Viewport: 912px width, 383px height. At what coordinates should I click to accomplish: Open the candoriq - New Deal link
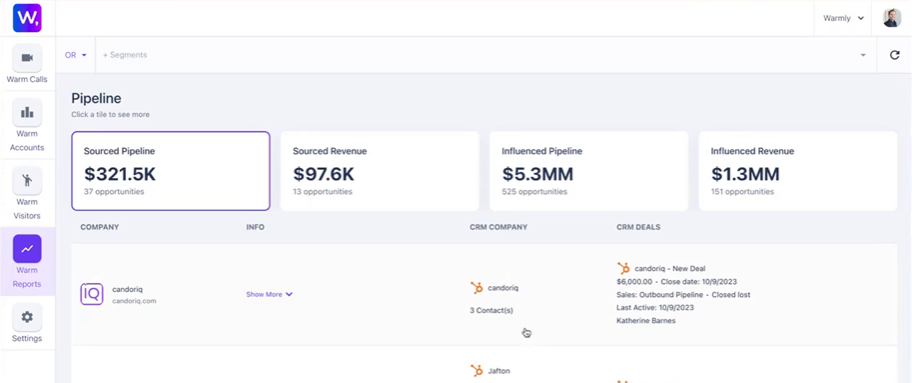[x=670, y=268]
